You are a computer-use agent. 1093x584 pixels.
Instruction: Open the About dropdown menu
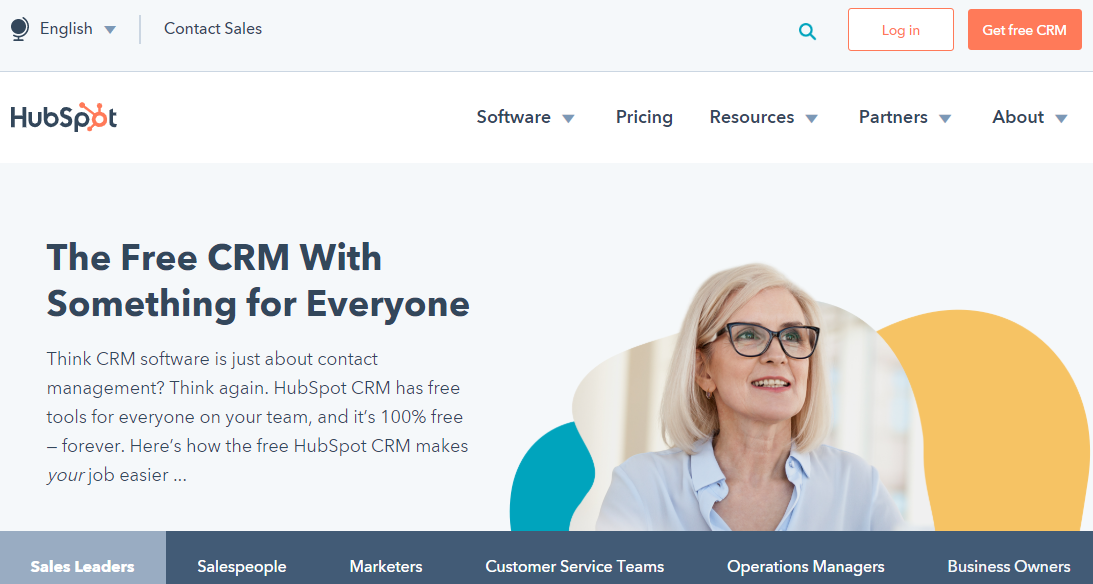[x=1030, y=117]
